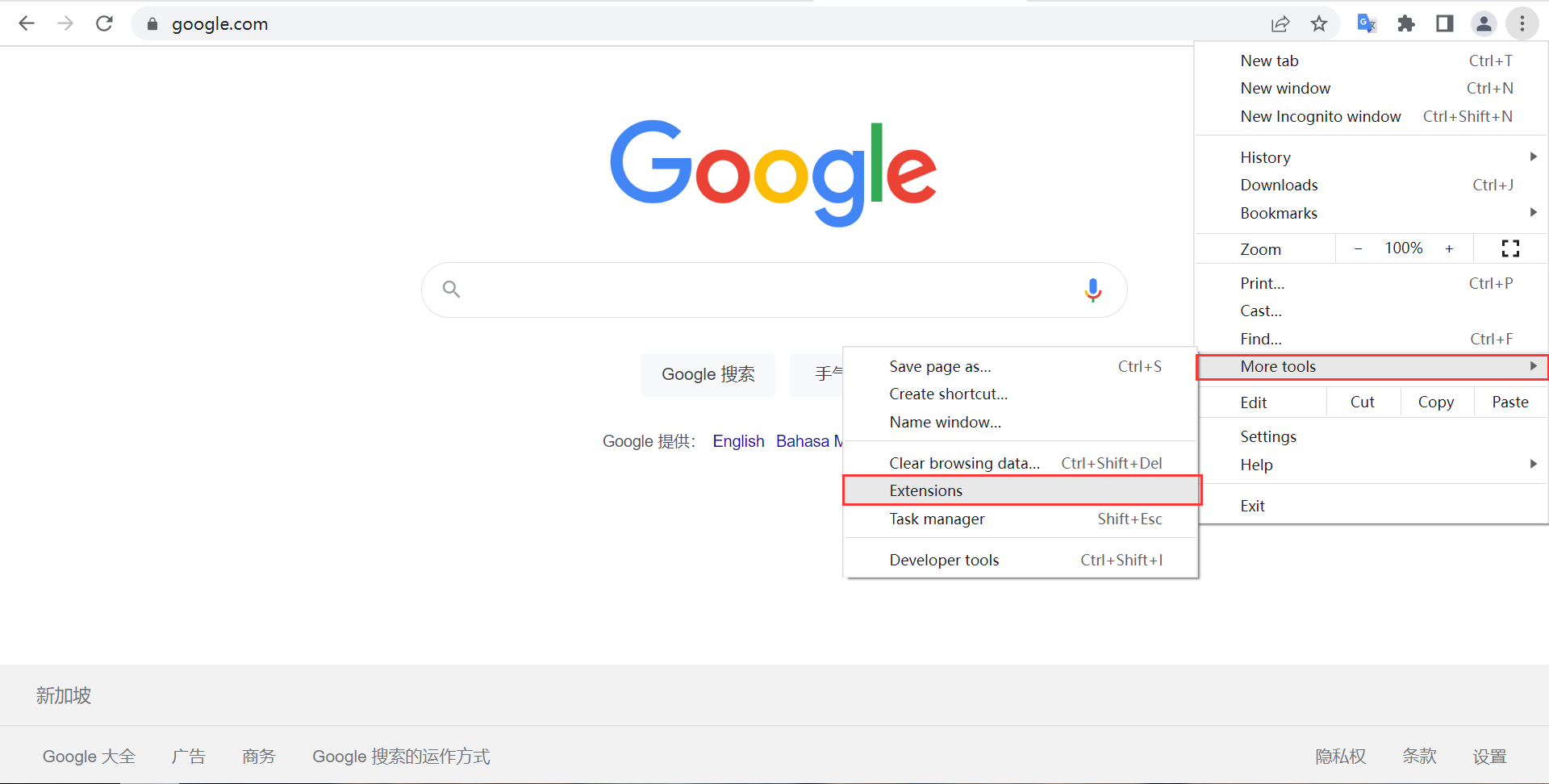Screen dimensions: 1549x784
Task: Select Create shortcut... in submenu
Action: pos(1021,394)
